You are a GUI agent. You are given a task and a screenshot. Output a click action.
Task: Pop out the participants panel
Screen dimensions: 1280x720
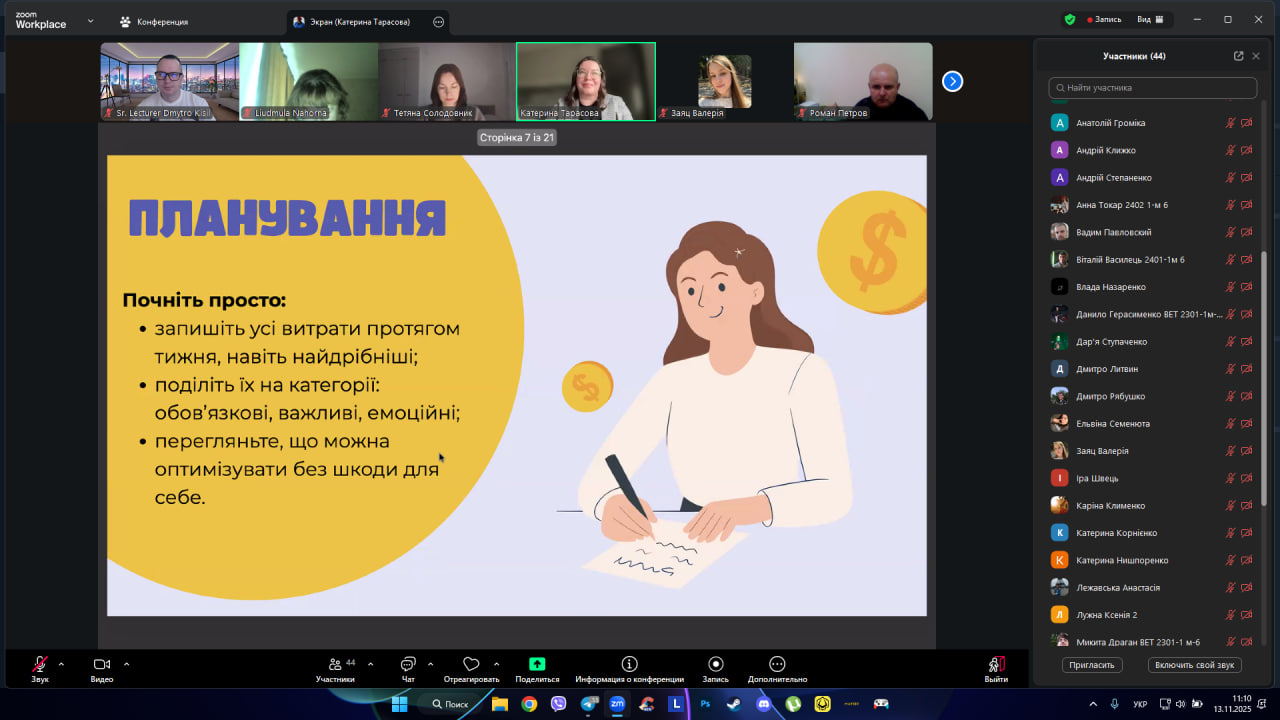tap(1238, 56)
